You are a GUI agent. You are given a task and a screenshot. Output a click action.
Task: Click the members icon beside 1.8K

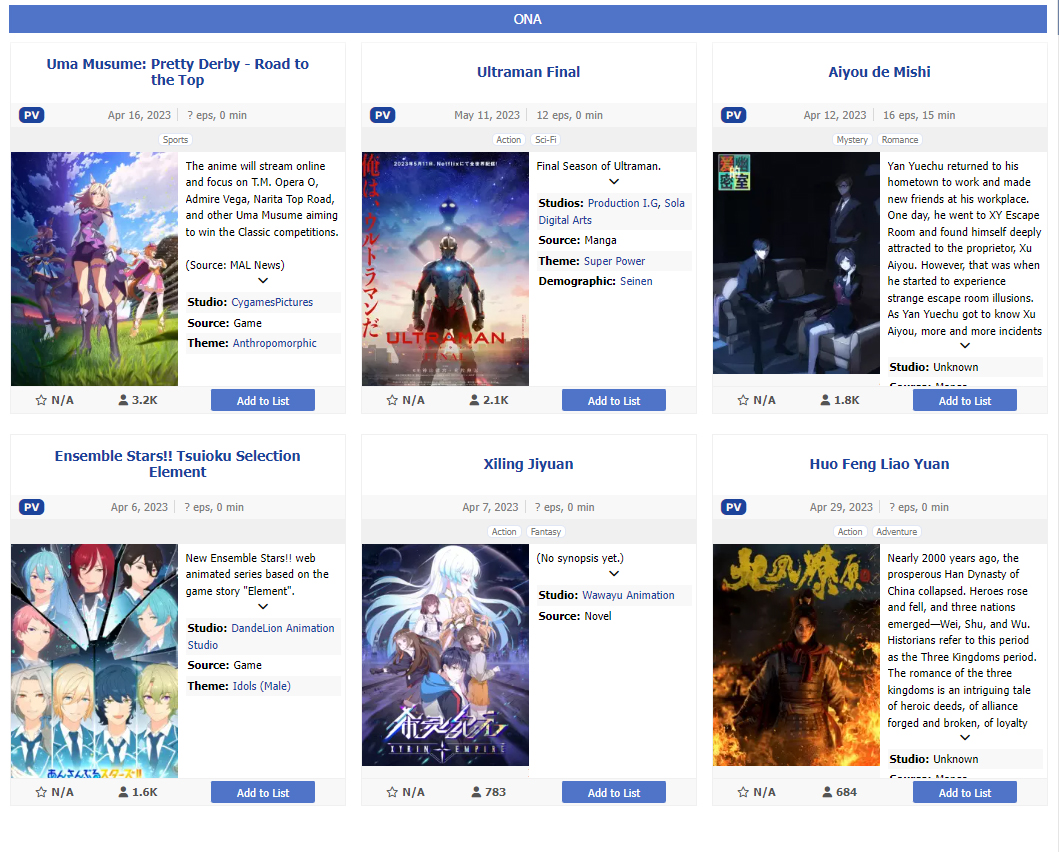pyautogui.click(x=825, y=400)
